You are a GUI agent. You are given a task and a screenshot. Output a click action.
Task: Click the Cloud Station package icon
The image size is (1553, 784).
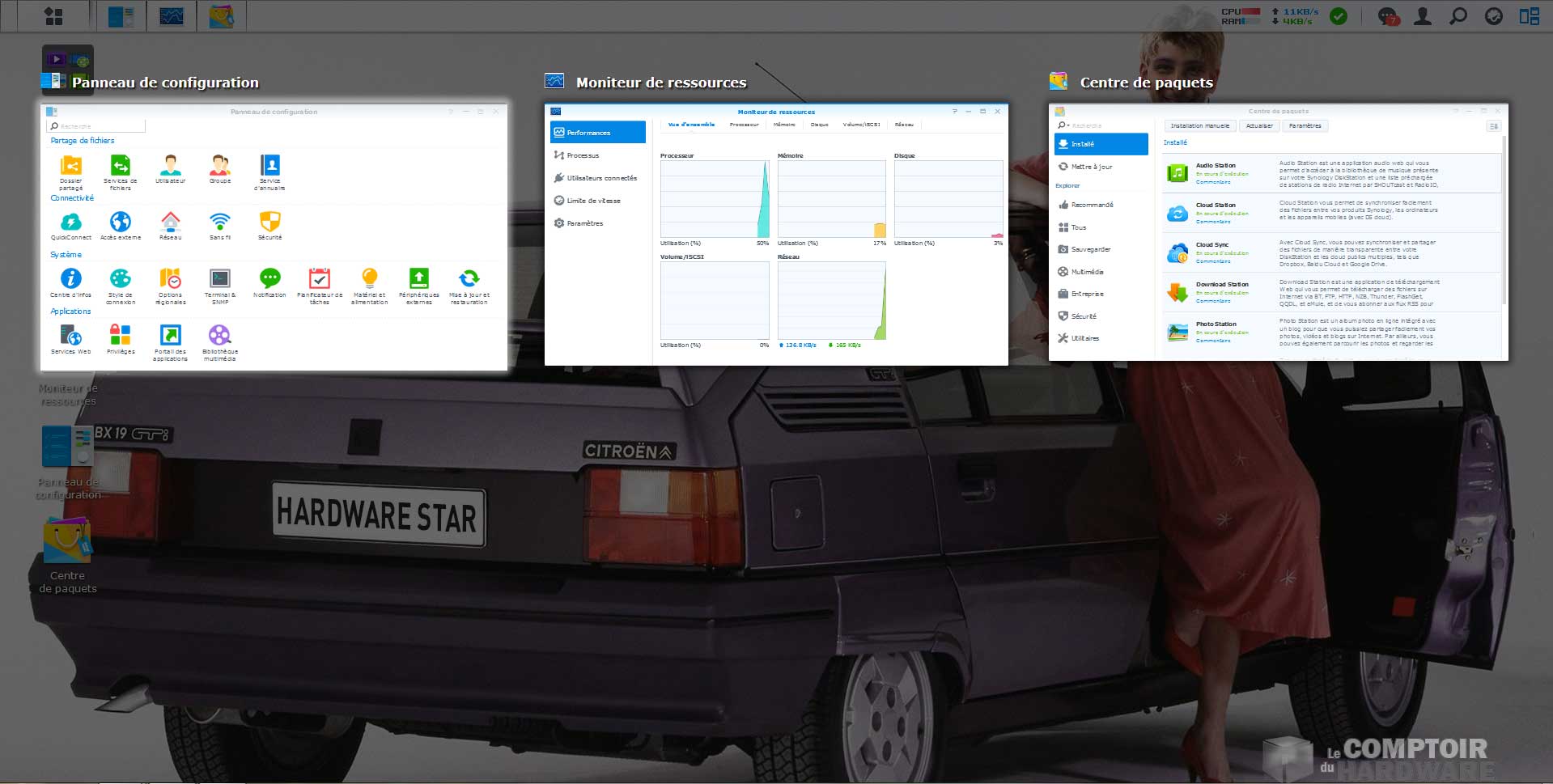point(1177,214)
